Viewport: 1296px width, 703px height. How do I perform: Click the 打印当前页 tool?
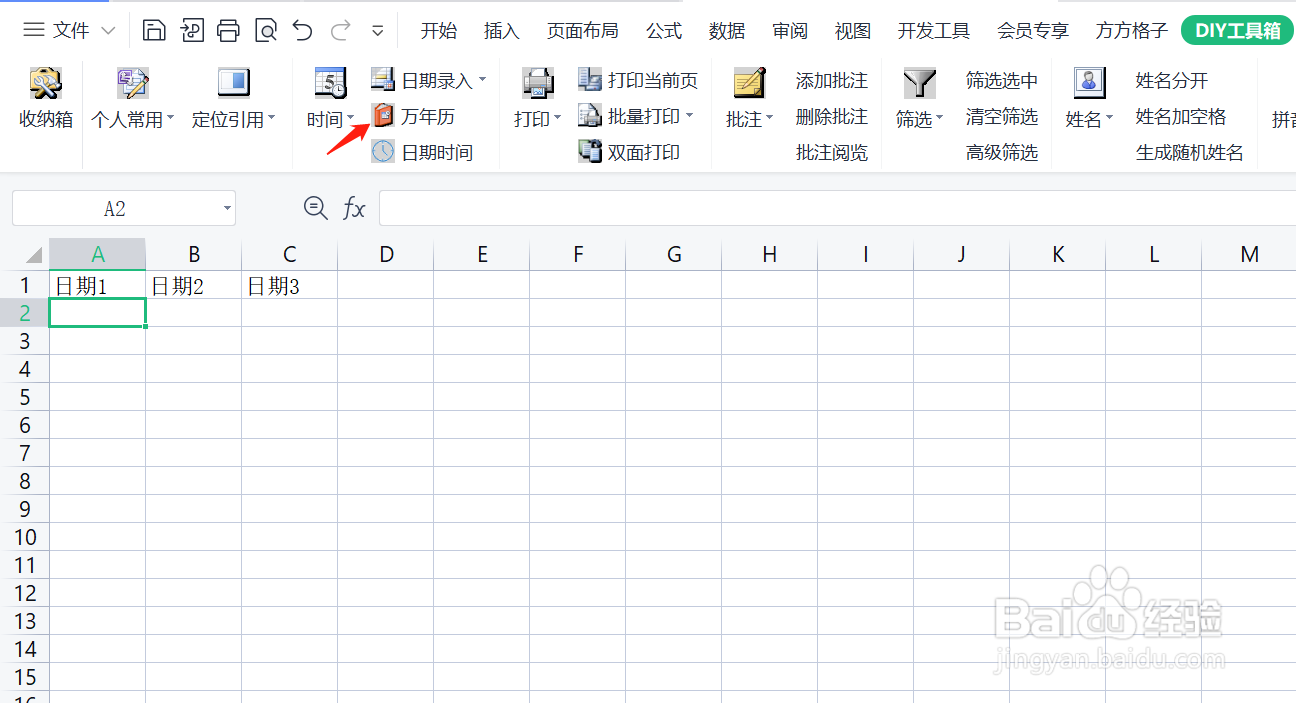[649, 80]
